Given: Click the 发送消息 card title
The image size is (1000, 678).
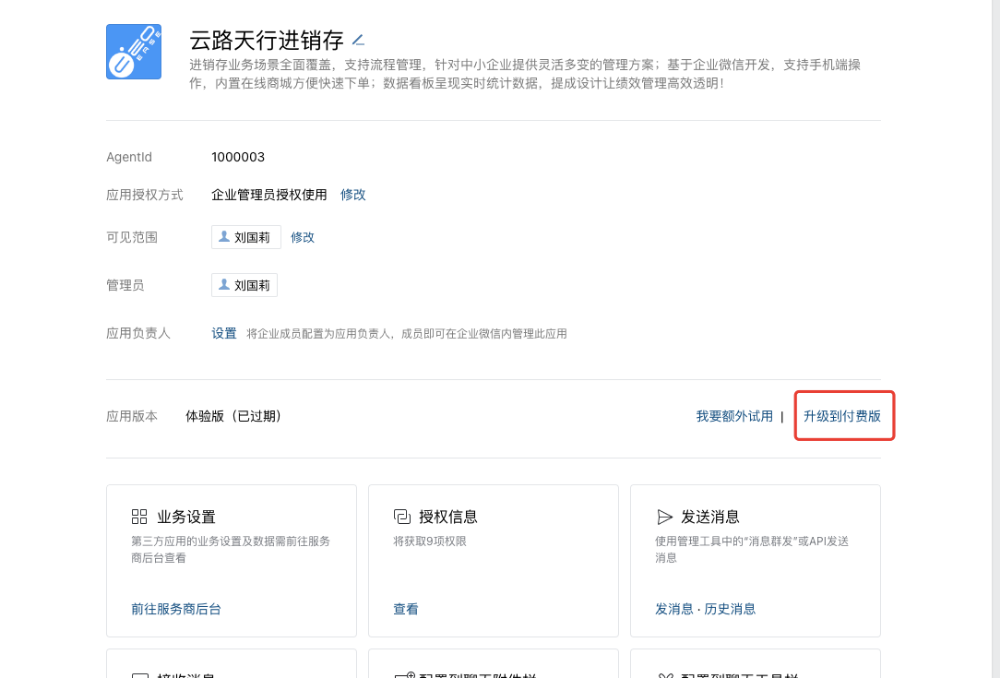Looking at the screenshot, I should (x=710, y=516).
